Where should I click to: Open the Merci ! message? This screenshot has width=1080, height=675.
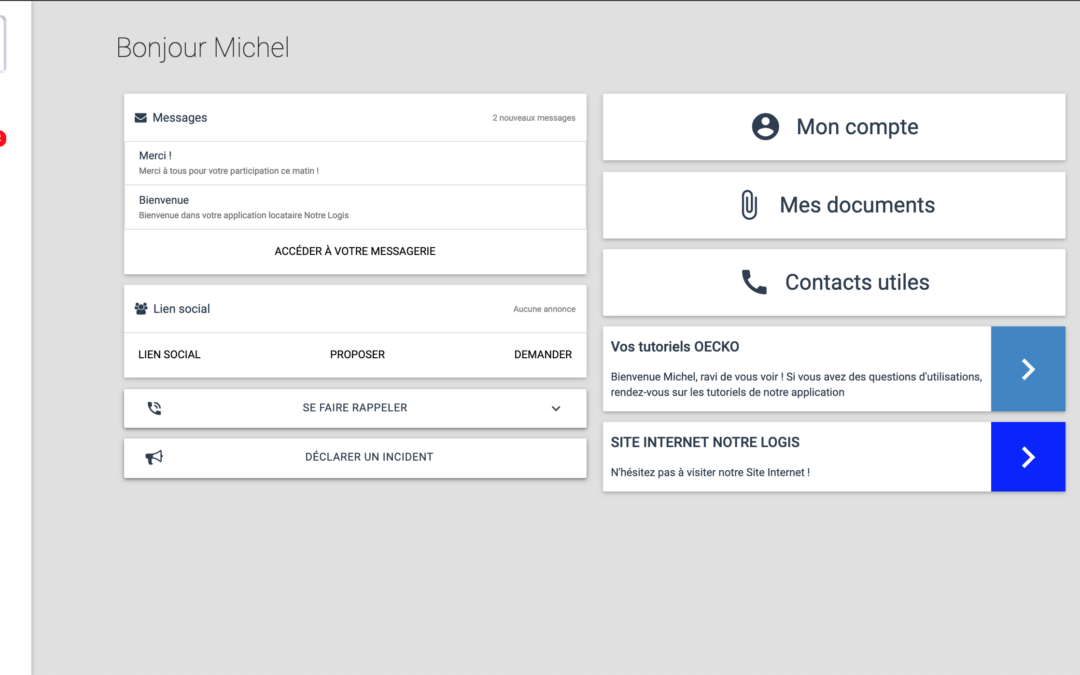pos(355,163)
